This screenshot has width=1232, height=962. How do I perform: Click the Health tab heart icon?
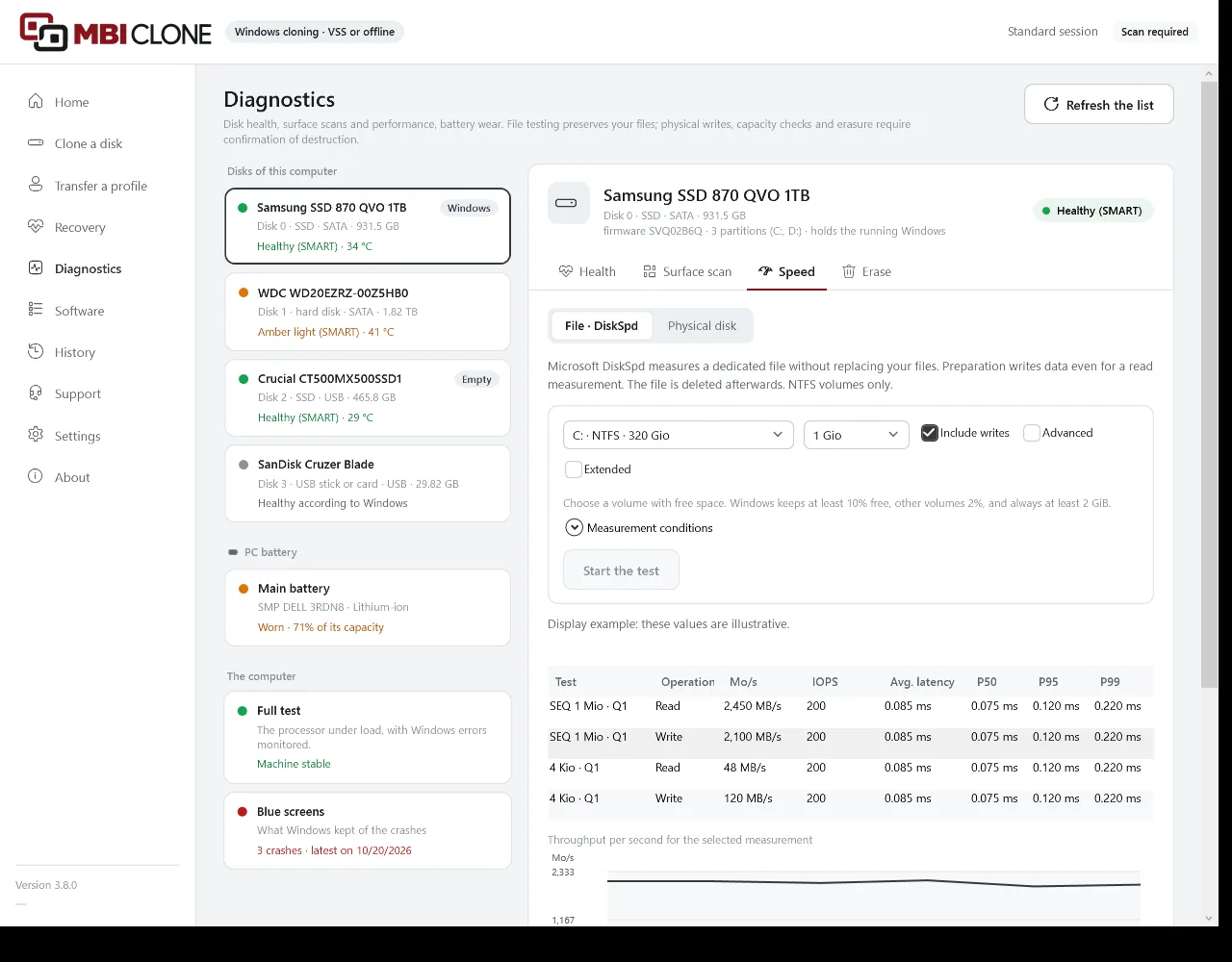[x=566, y=271]
